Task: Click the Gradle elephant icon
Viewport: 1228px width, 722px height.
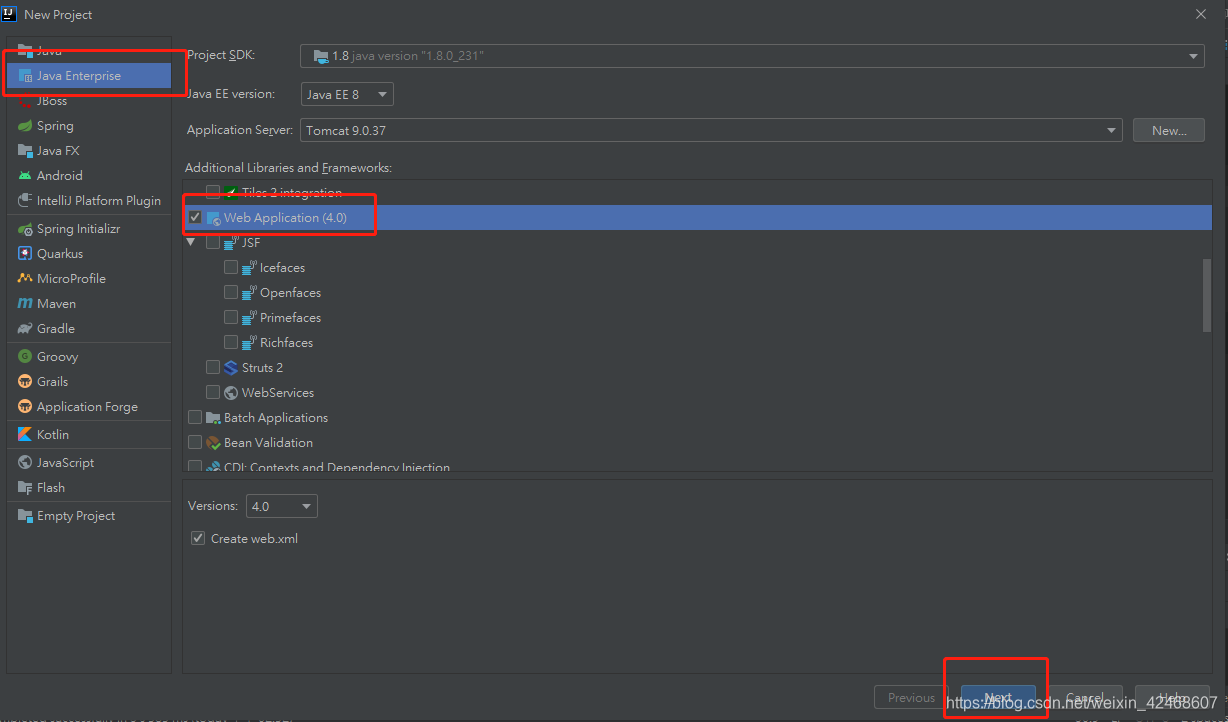Action: pos(25,329)
